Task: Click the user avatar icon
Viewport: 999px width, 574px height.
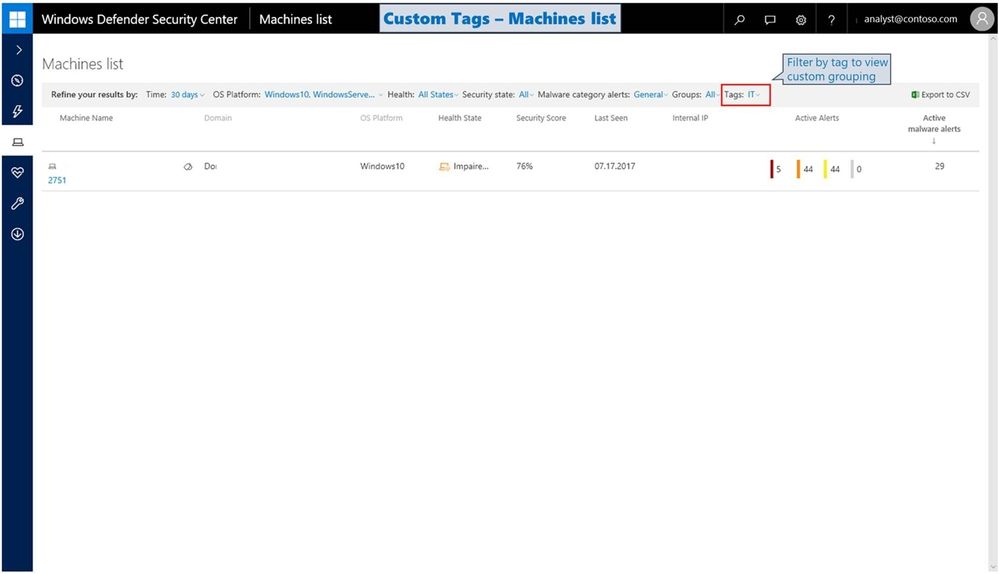Action: coord(982,19)
